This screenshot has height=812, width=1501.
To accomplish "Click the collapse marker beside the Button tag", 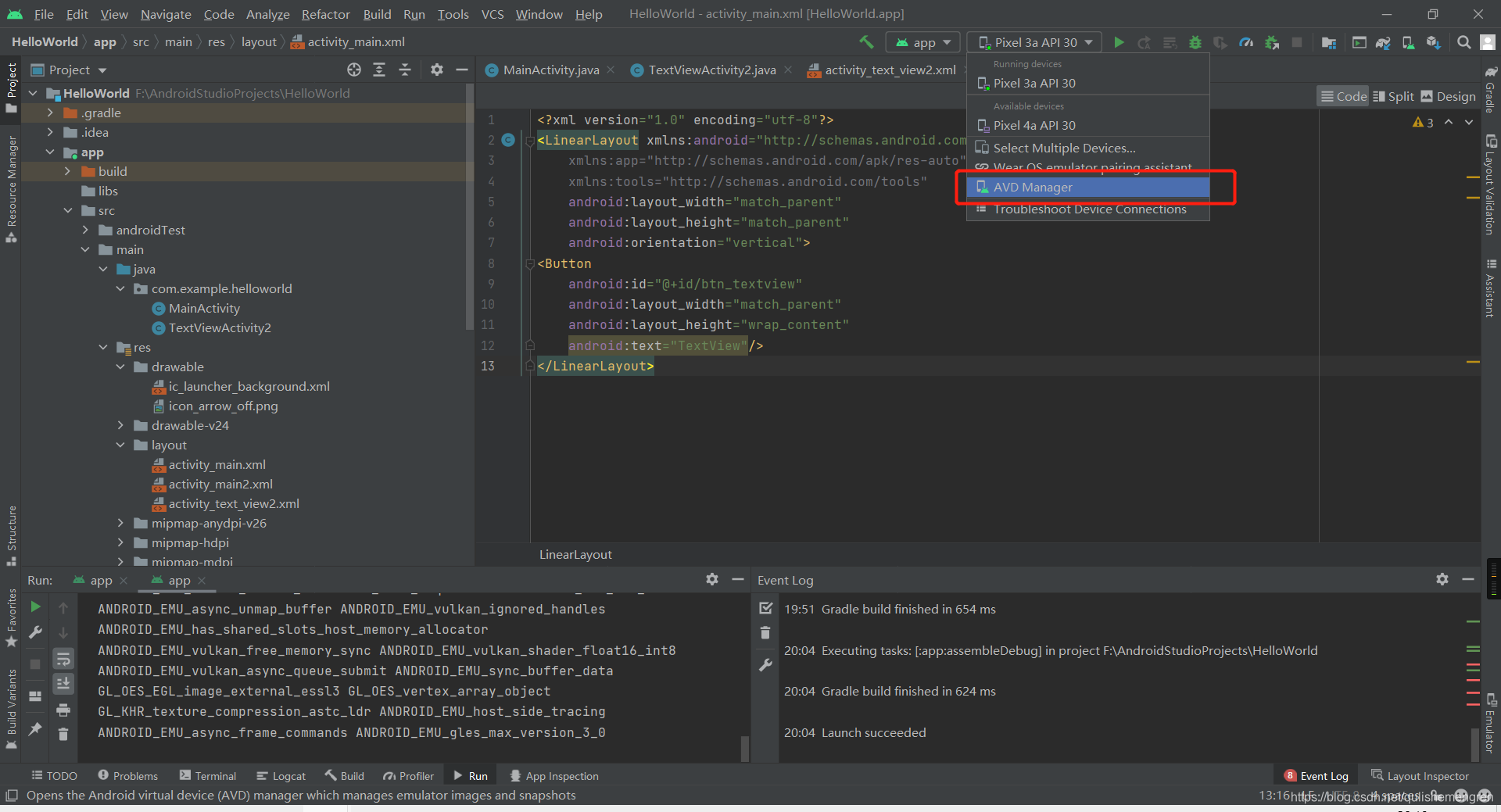I will 530,263.
